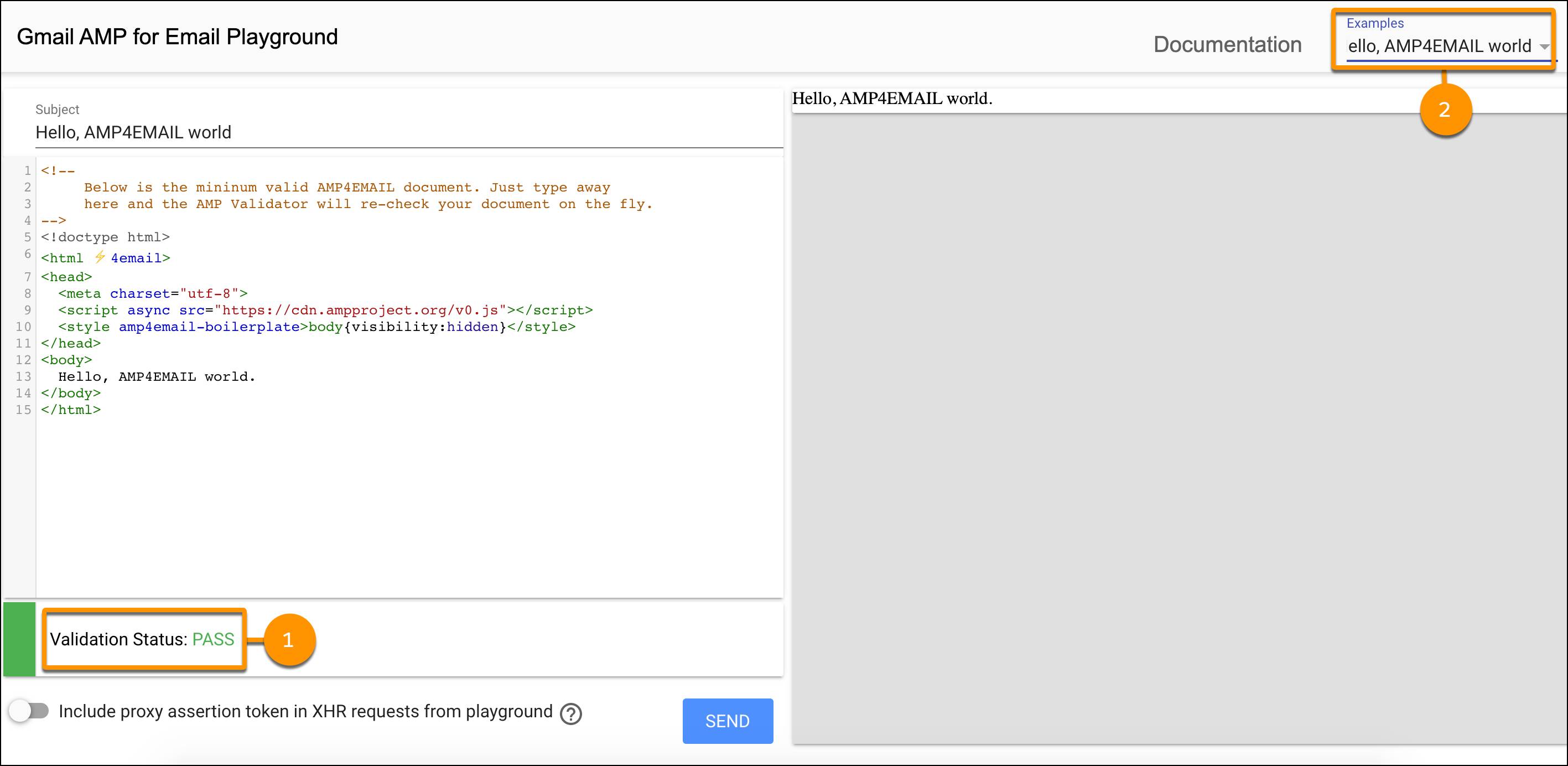1568x766 pixels.
Task: Click the green validation status indicator bar
Action: (x=19, y=639)
